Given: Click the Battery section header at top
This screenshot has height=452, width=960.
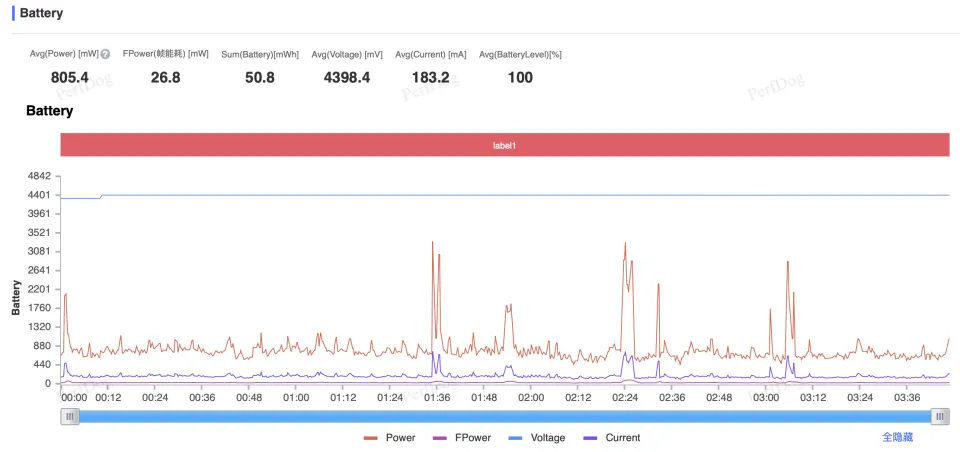Looking at the screenshot, I should click(x=41, y=14).
